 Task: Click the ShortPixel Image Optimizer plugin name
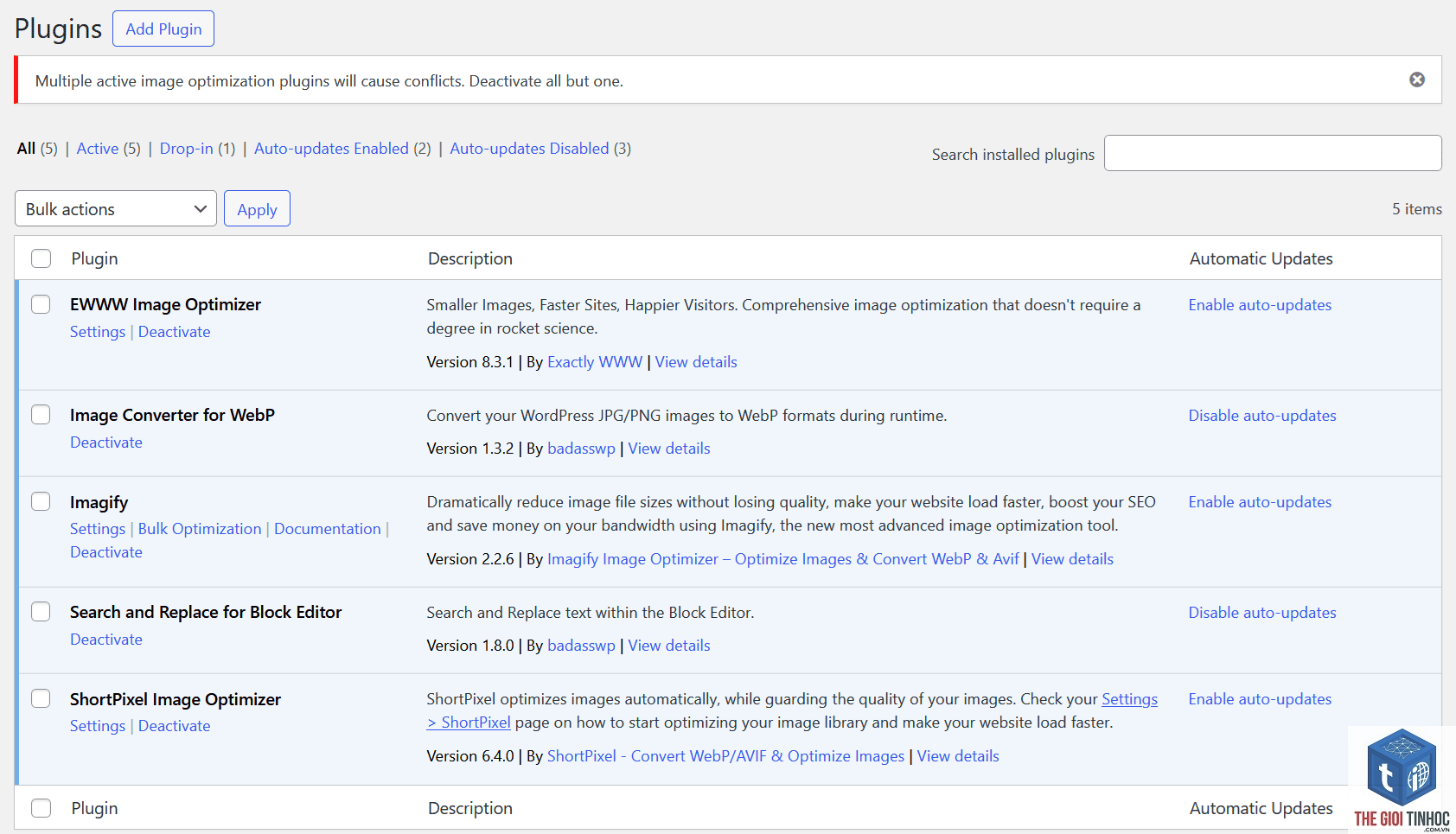pyautogui.click(x=176, y=699)
